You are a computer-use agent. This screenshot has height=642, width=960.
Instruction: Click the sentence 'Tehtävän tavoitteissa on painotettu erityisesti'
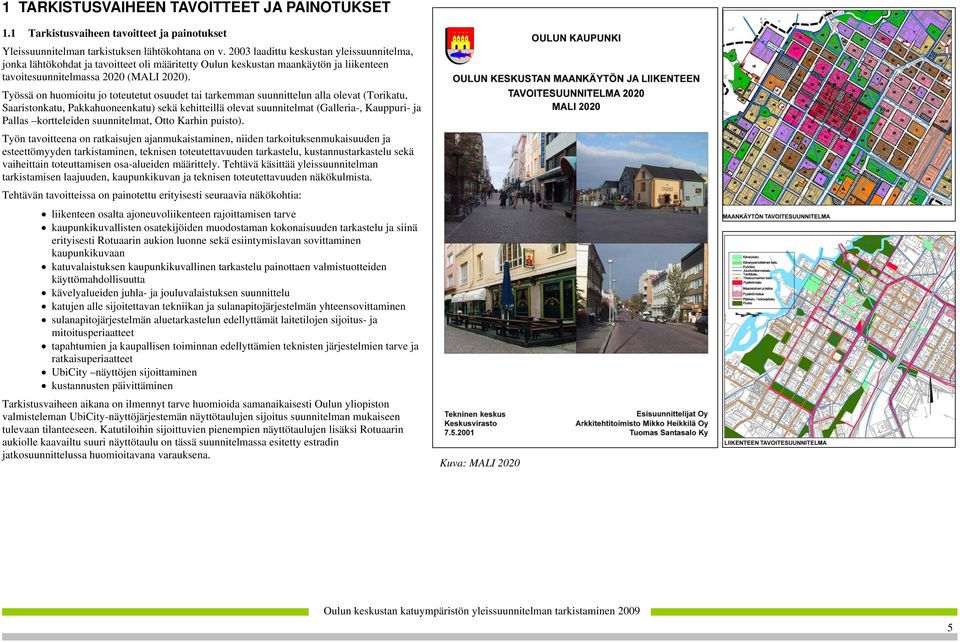pyautogui.click(x=152, y=196)
